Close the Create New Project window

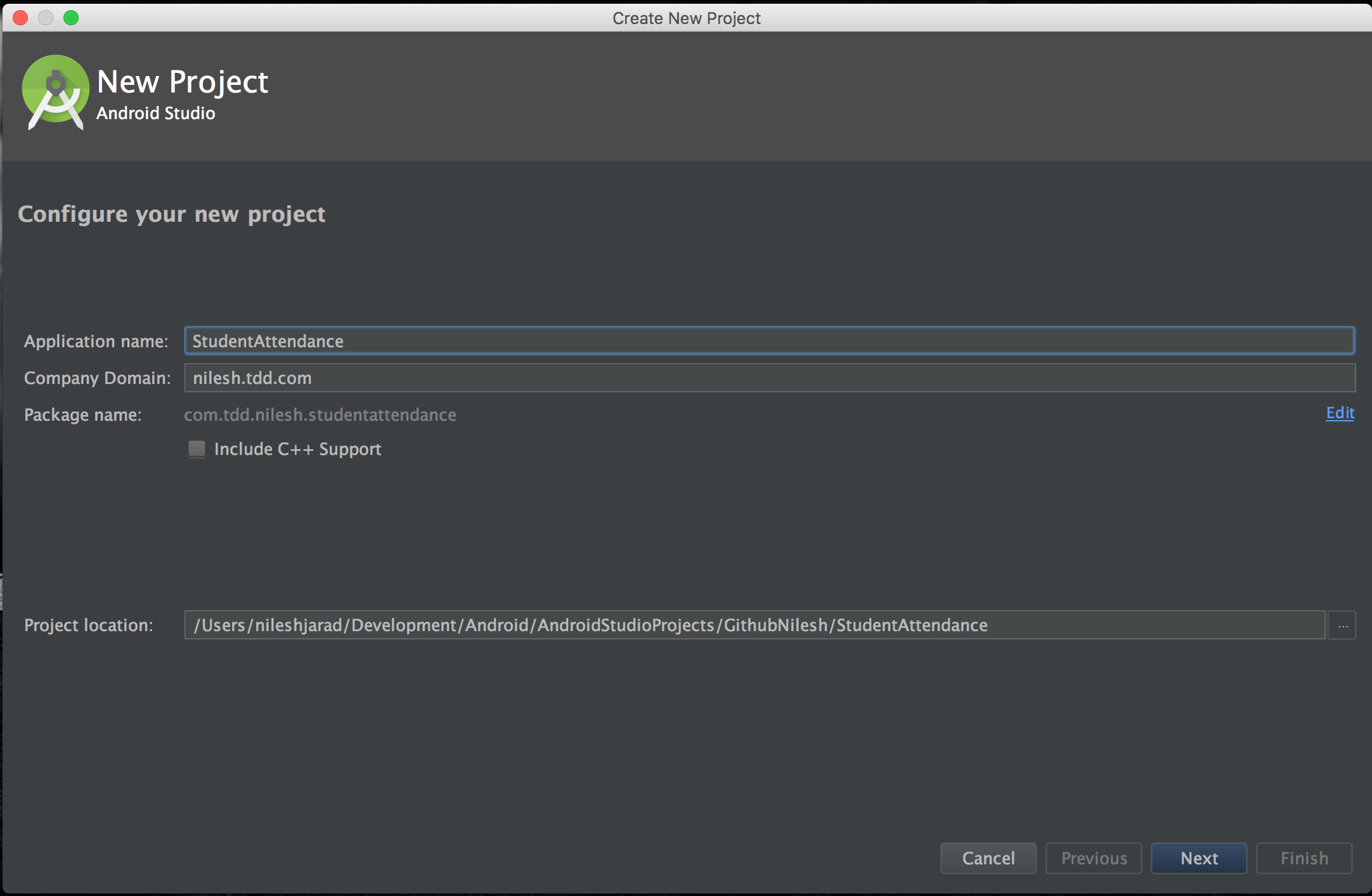click(20, 18)
